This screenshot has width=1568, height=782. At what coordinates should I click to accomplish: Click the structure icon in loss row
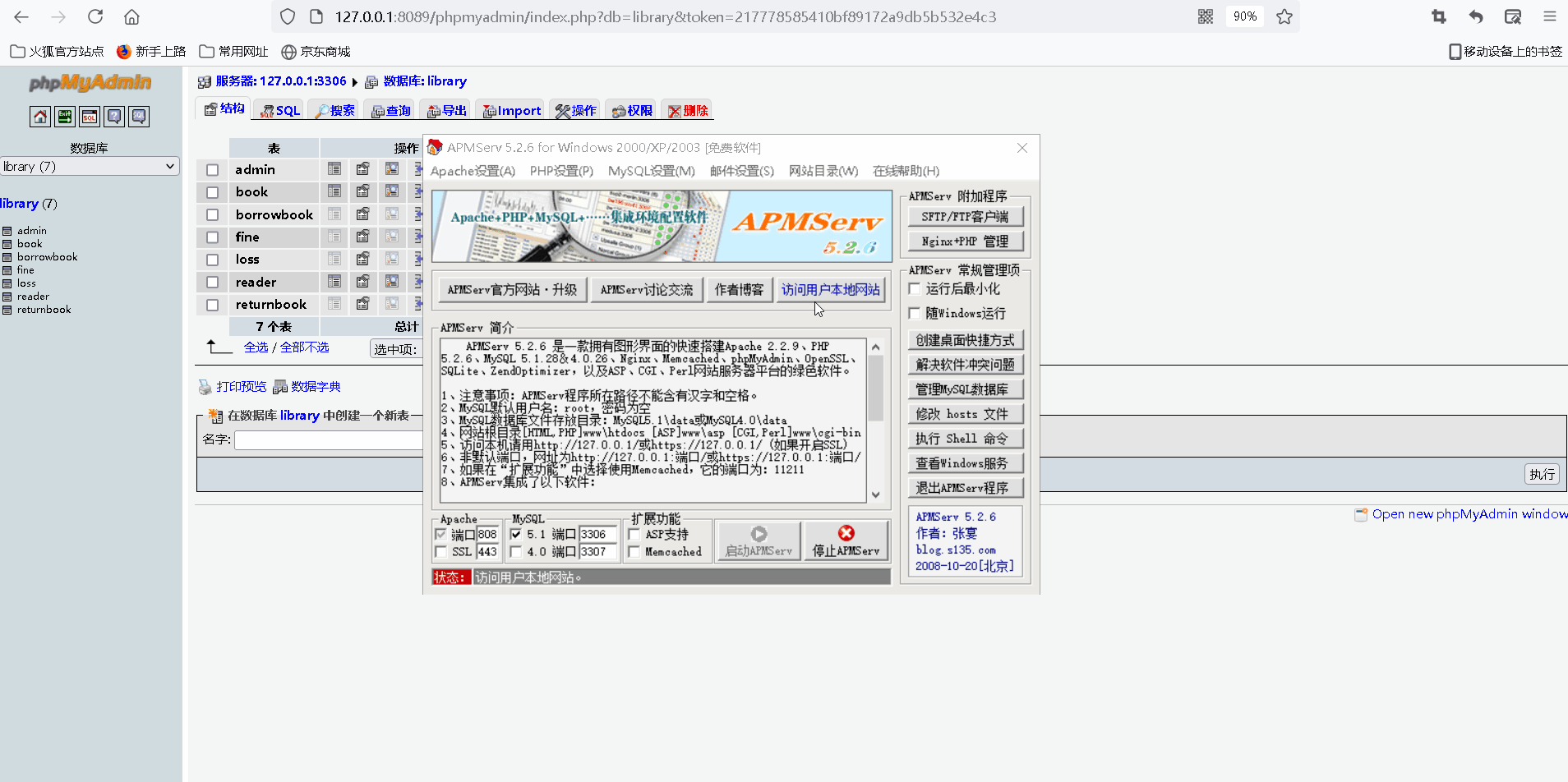click(x=362, y=259)
